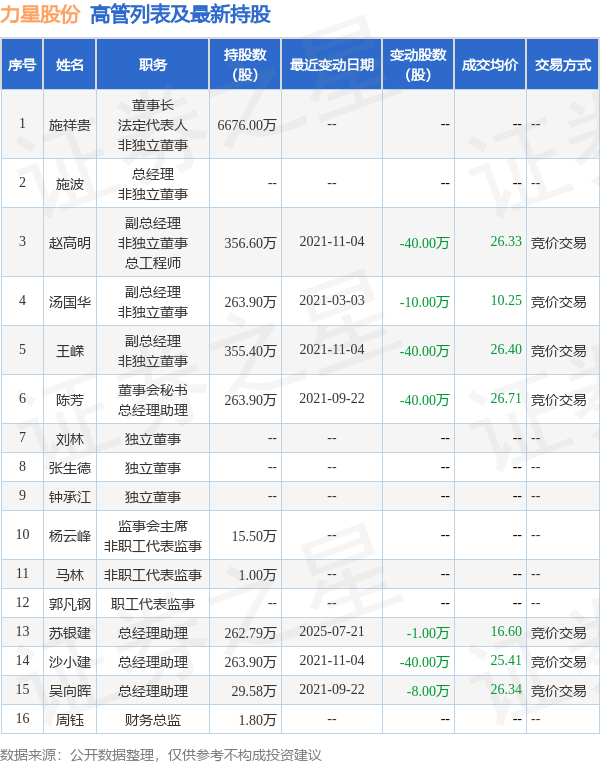Click the name 陈芳

tap(70, 400)
